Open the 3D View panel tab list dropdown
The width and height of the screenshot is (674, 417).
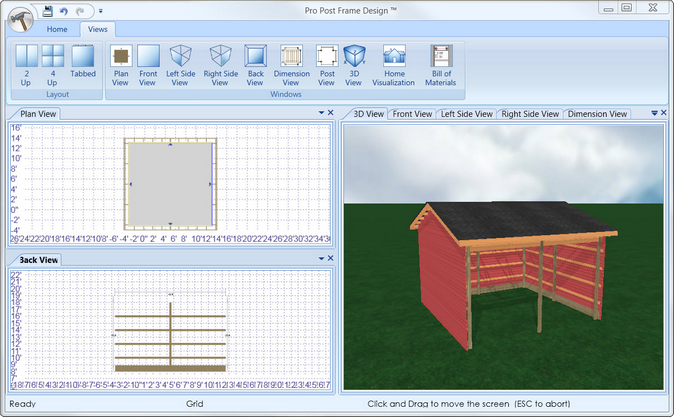(654, 113)
